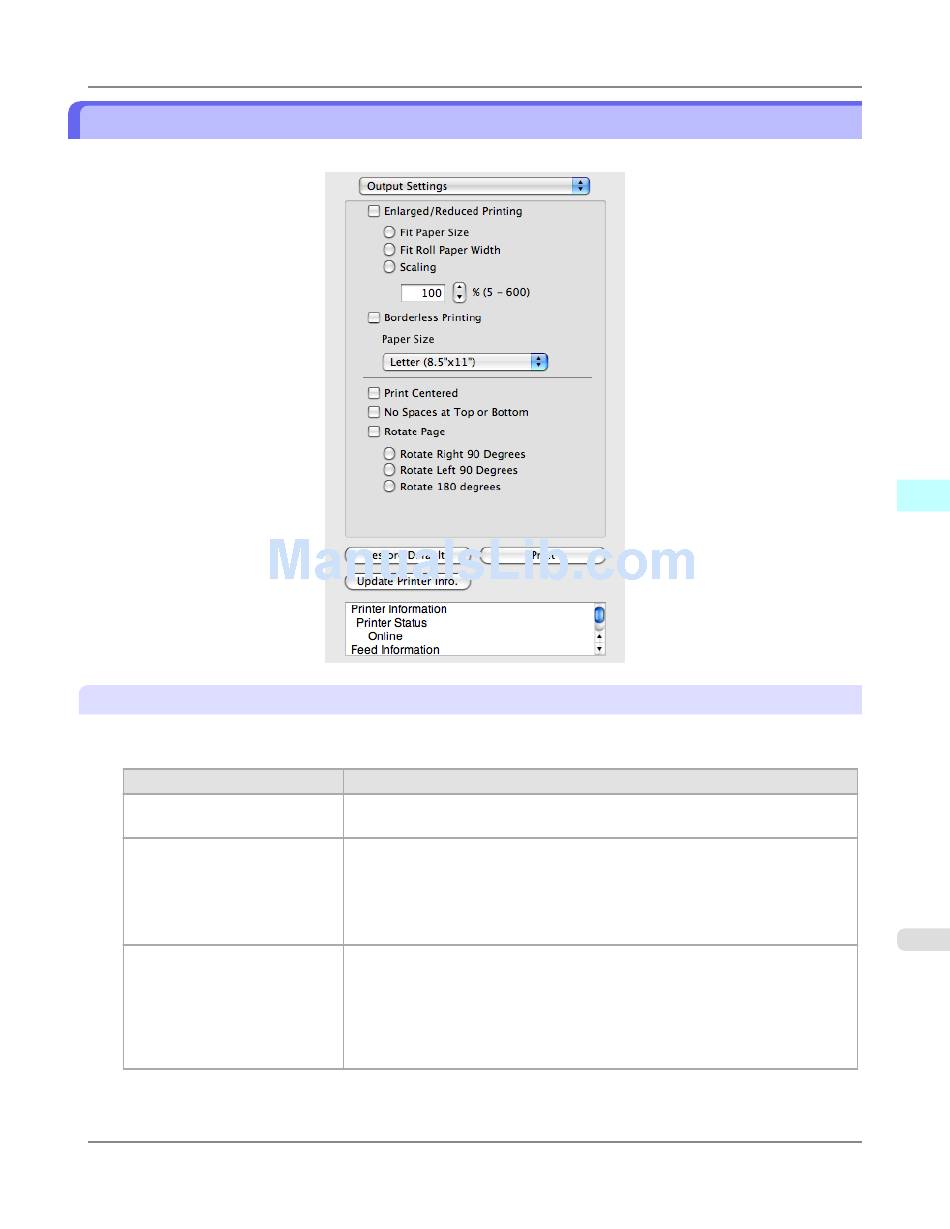Select the Feed Information line
Screen dimensions: 950x1229
[x=395, y=650]
